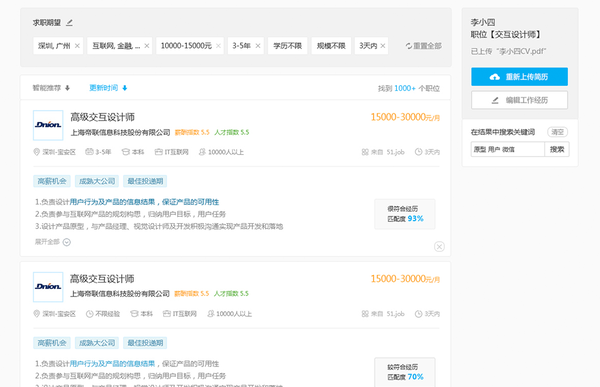The image size is (600, 387).
Task: Remove the 3天内 filter tag
Action: coord(383,46)
